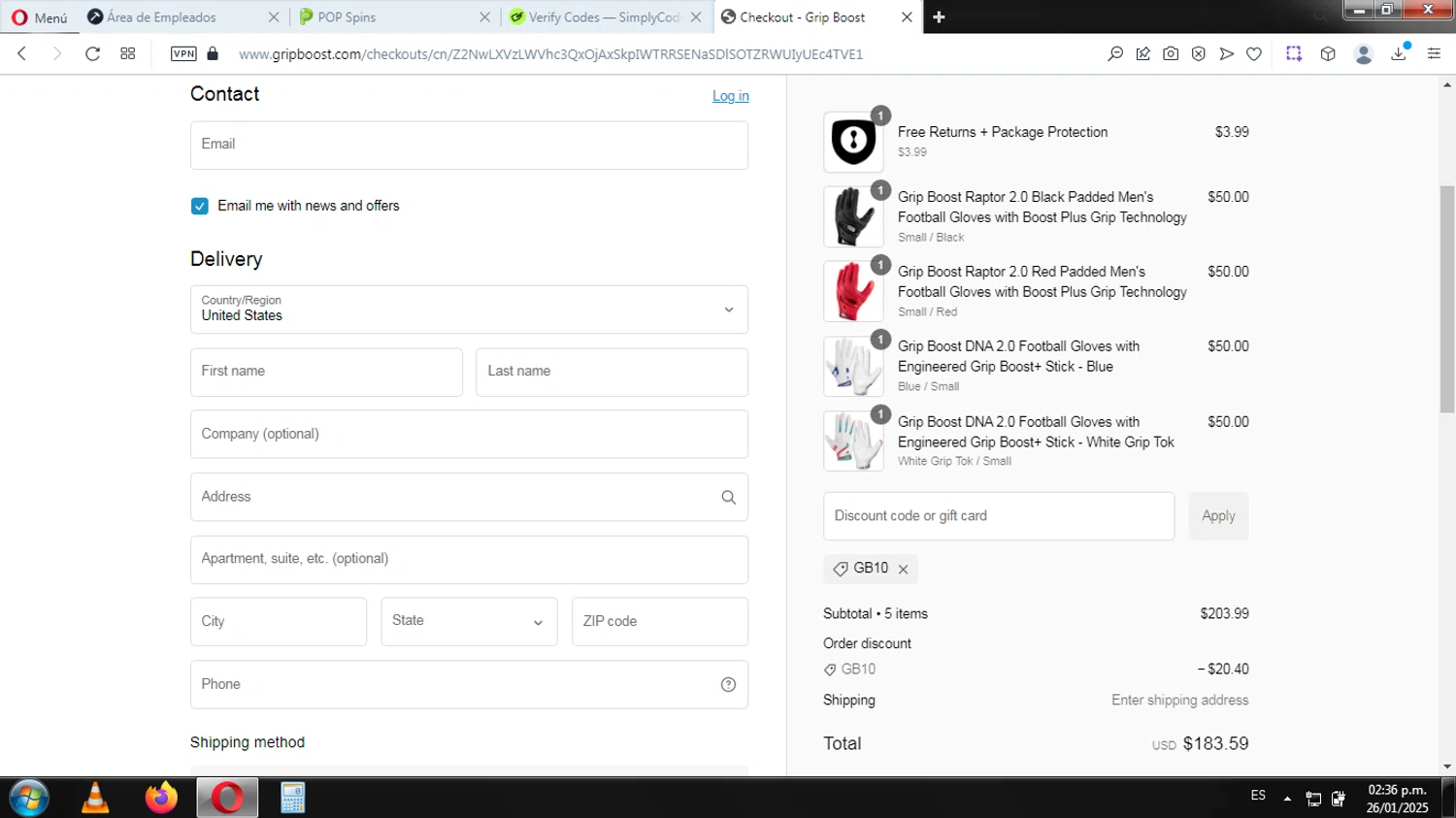Expand the State dropdown
This screenshot has width=1456, height=818.
pos(469,622)
